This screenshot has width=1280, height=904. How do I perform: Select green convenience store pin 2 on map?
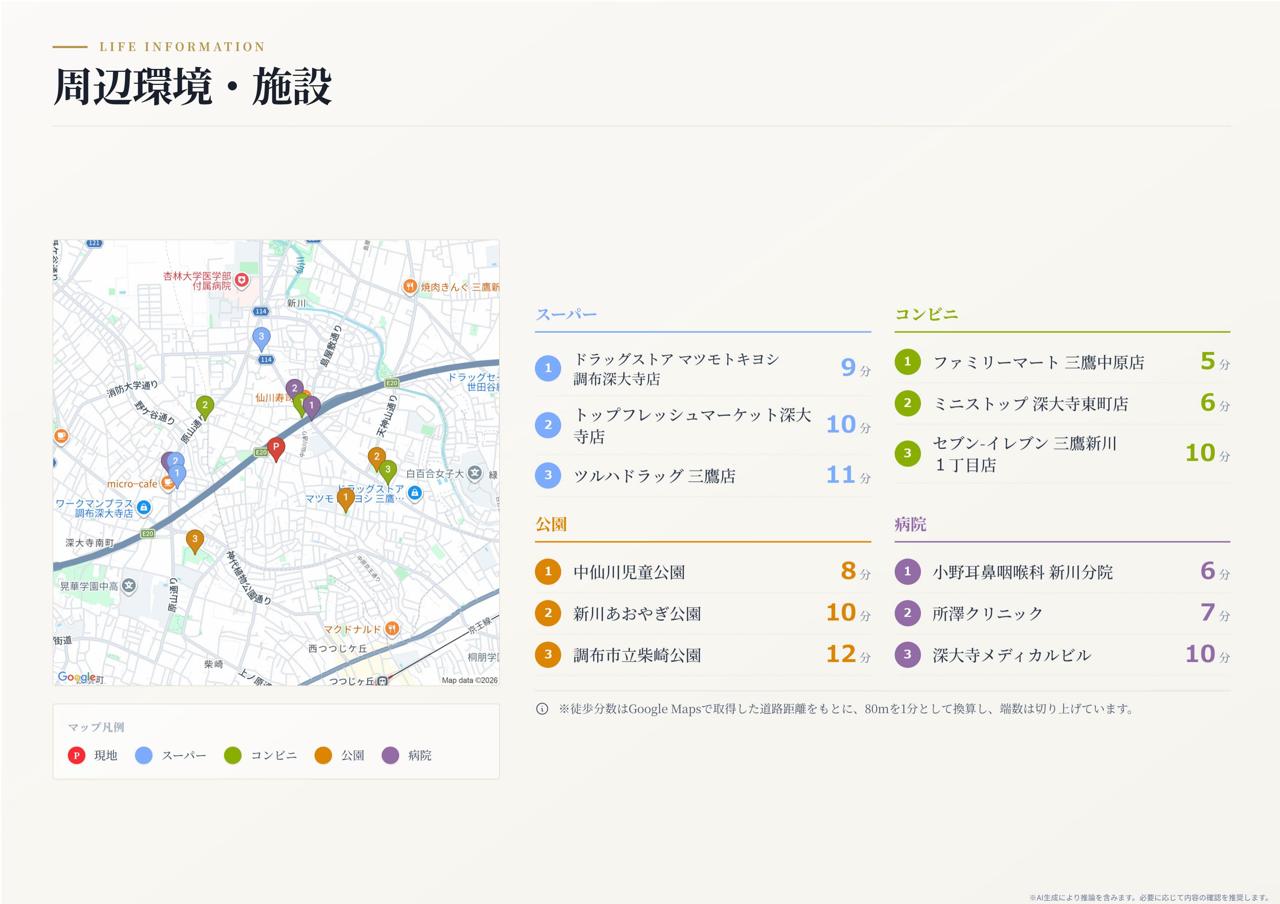pyautogui.click(x=205, y=407)
